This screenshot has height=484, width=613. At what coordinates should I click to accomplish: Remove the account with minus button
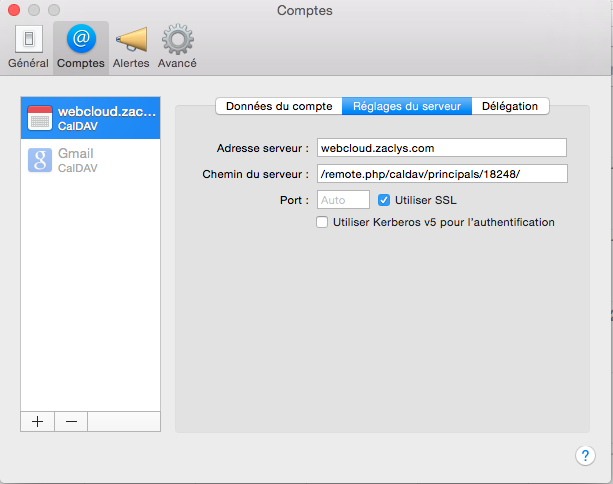coord(71,421)
